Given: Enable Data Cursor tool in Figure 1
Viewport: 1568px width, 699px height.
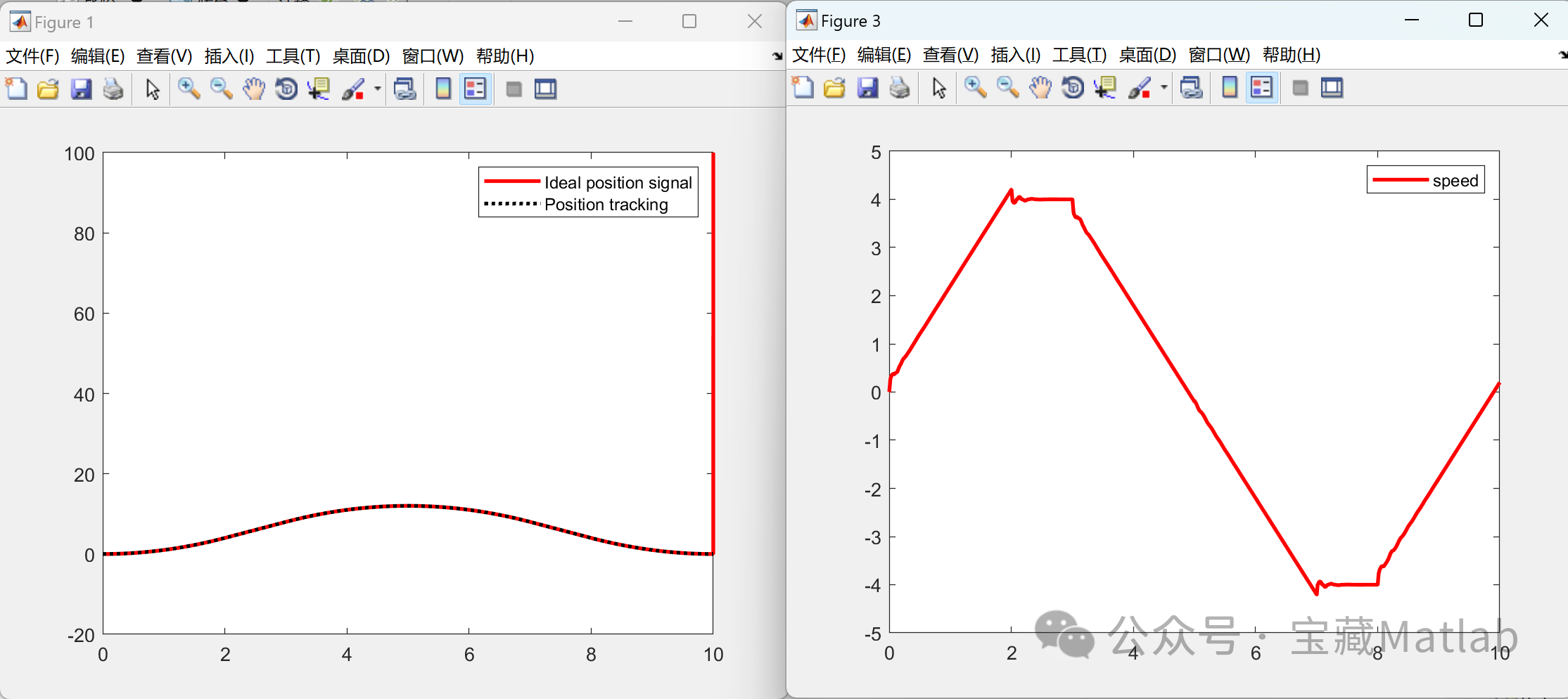Looking at the screenshot, I should (x=319, y=89).
